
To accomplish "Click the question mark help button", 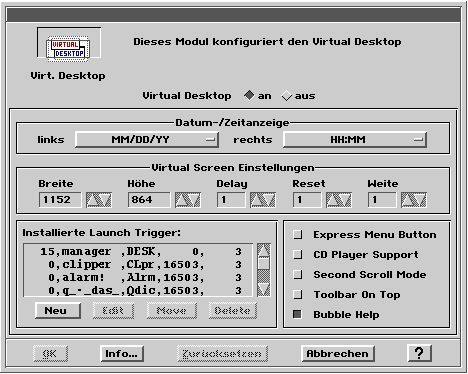I will (420, 353).
